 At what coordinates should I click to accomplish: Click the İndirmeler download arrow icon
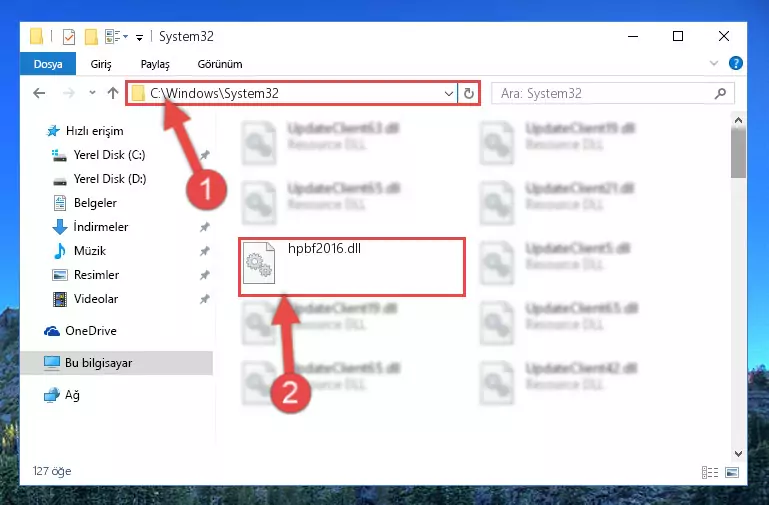pyautogui.click(x=59, y=227)
